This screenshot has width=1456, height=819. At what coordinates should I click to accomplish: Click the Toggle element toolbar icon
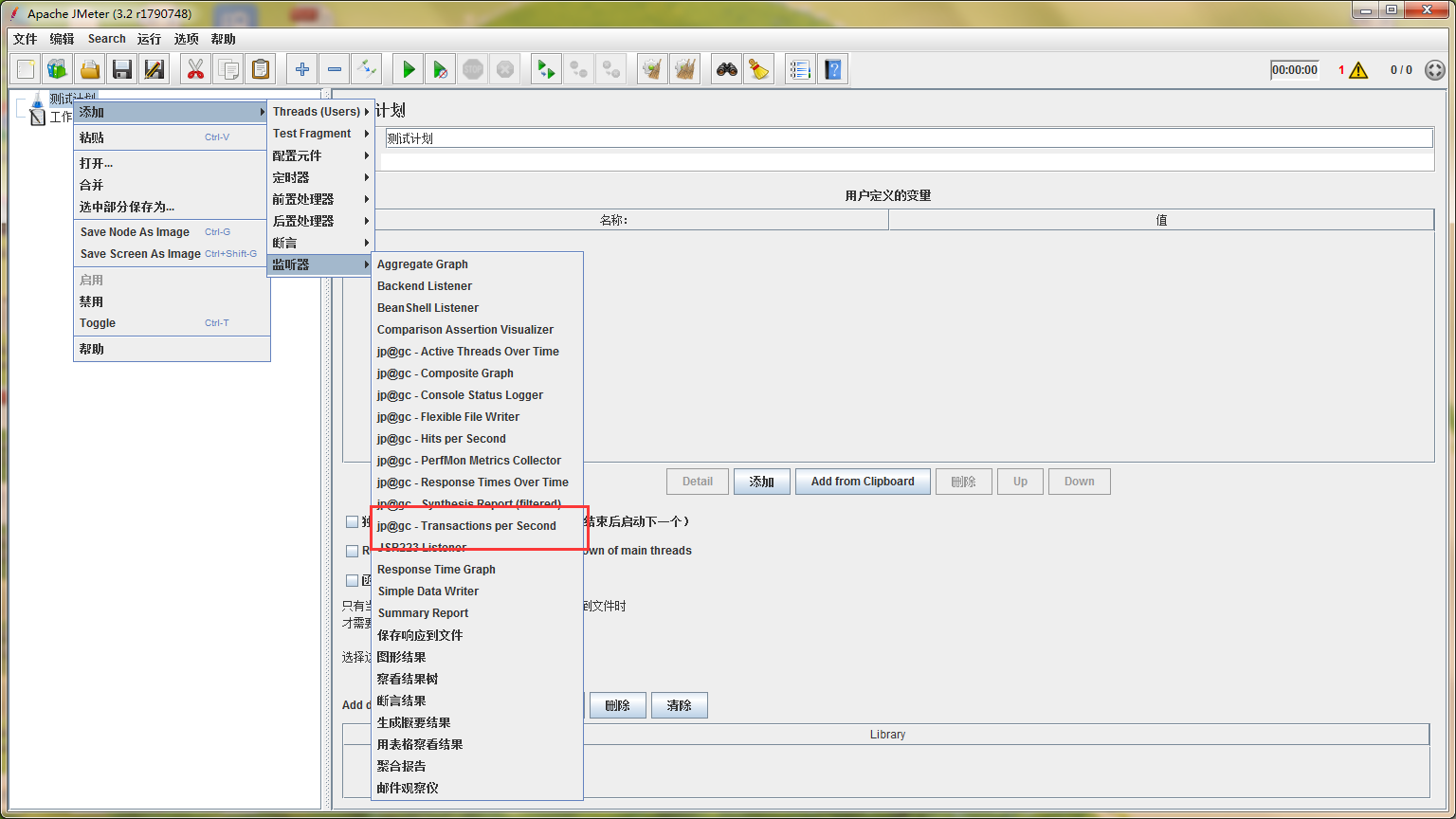coord(367,69)
